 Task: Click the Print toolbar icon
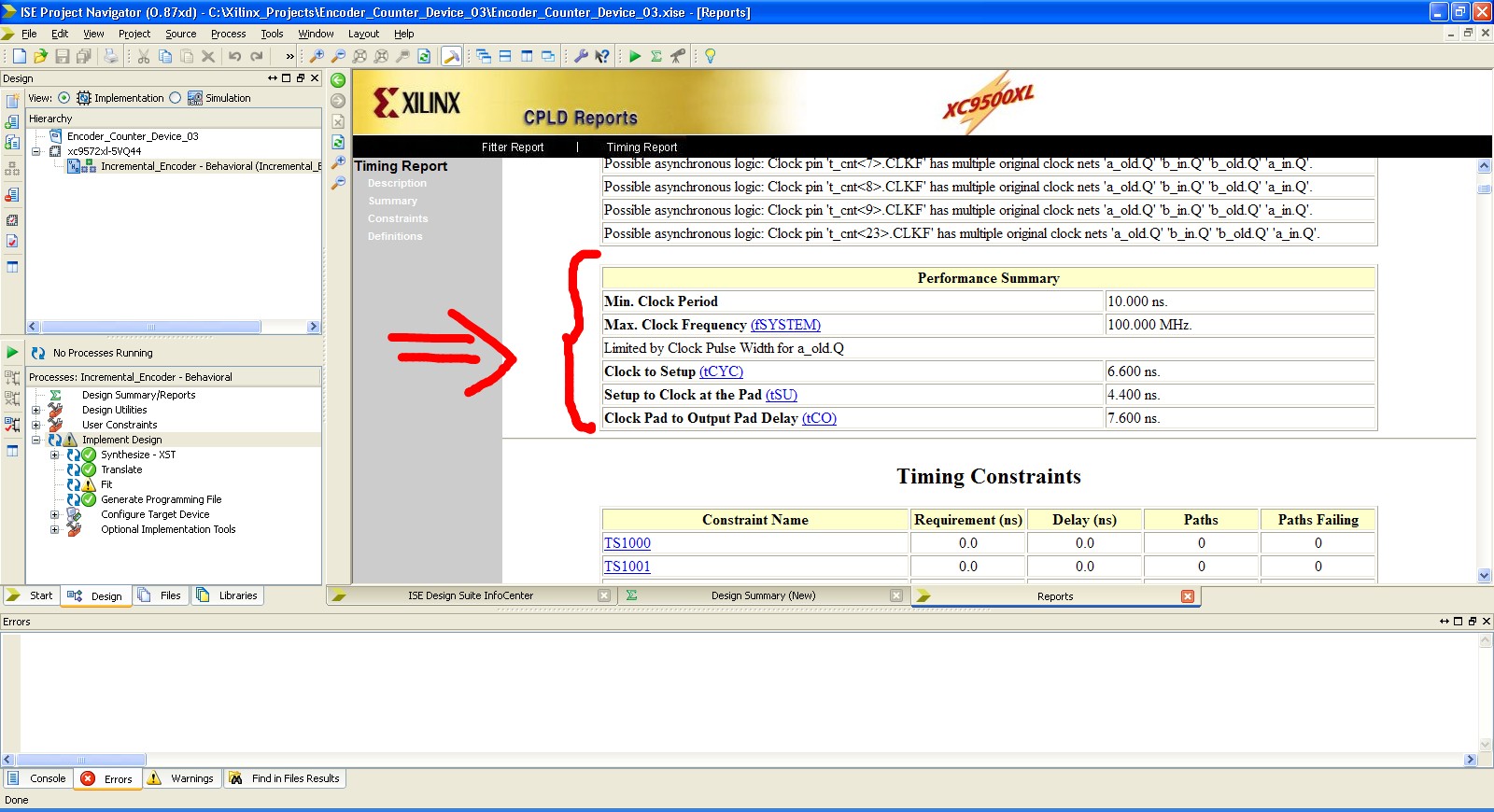click(111, 56)
